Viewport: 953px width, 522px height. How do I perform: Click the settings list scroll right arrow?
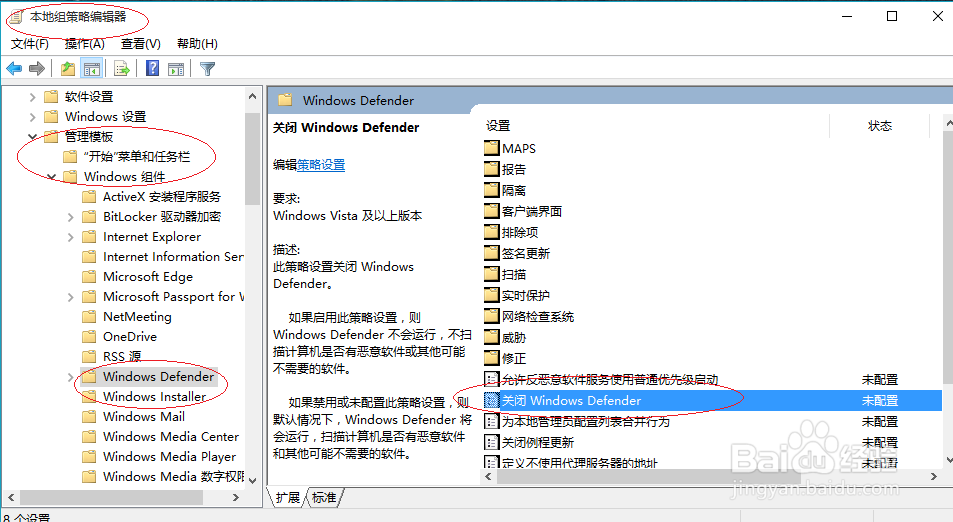(x=934, y=476)
